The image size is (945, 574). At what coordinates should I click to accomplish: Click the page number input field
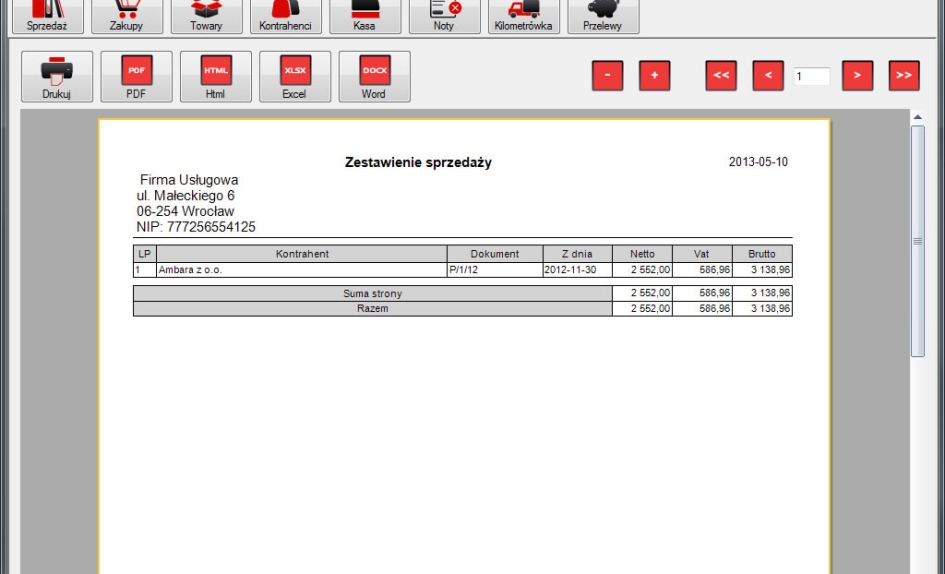812,76
